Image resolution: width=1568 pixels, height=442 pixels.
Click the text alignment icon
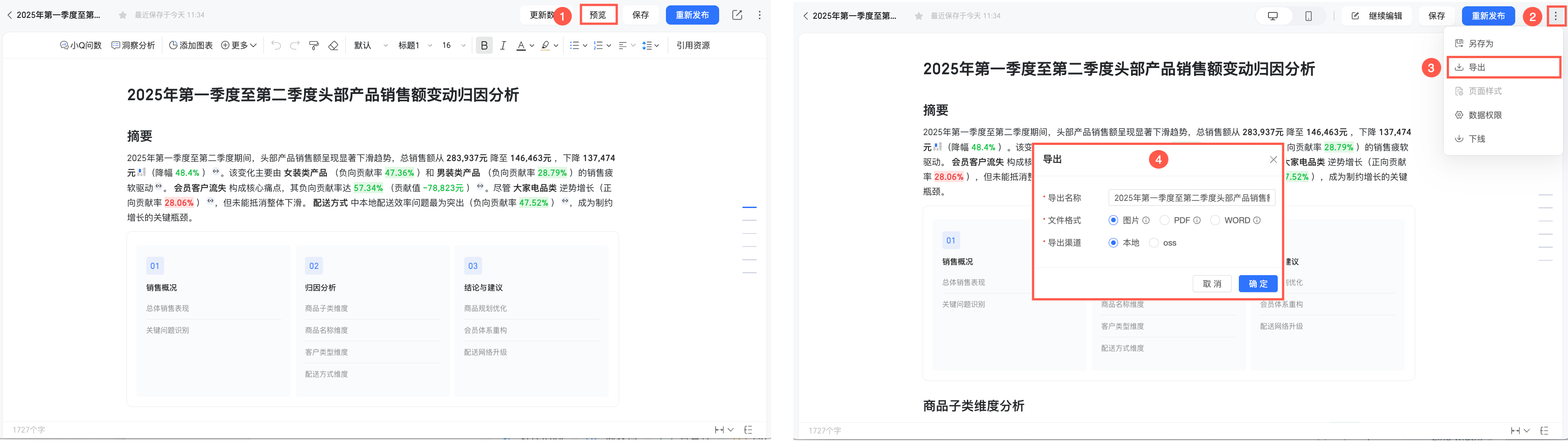tap(623, 46)
